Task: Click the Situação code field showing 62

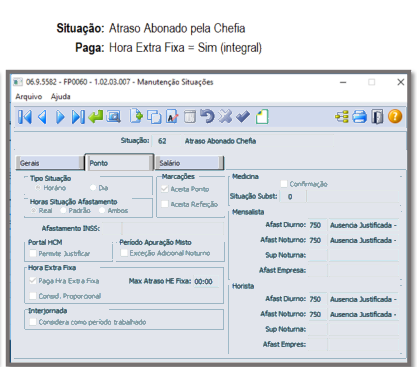Action: pyautogui.click(x=165, y=141)
